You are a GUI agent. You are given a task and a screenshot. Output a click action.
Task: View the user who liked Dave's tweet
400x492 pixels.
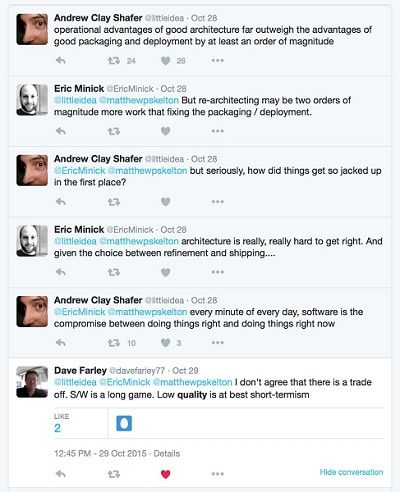(124, 424)
